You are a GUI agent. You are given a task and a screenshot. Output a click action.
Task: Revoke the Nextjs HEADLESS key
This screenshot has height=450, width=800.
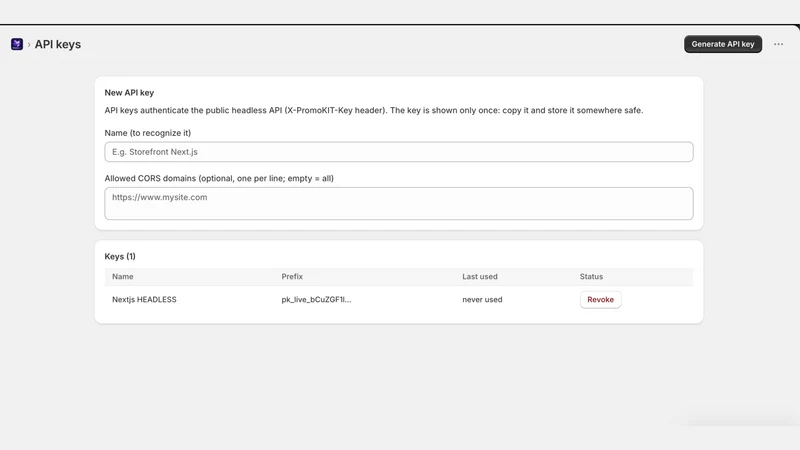click(600, 299)
